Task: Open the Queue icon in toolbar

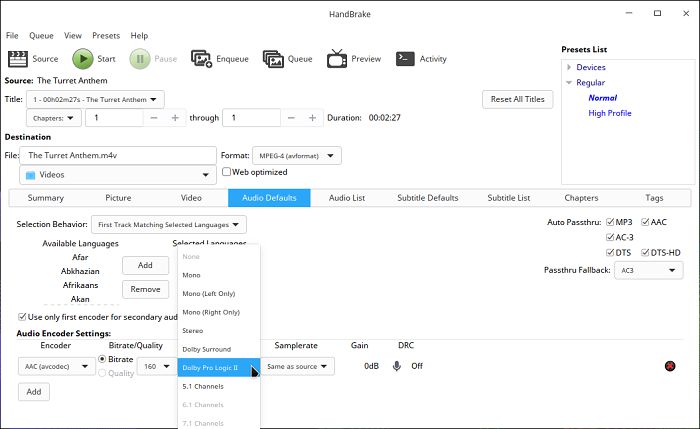Action: 273,59
